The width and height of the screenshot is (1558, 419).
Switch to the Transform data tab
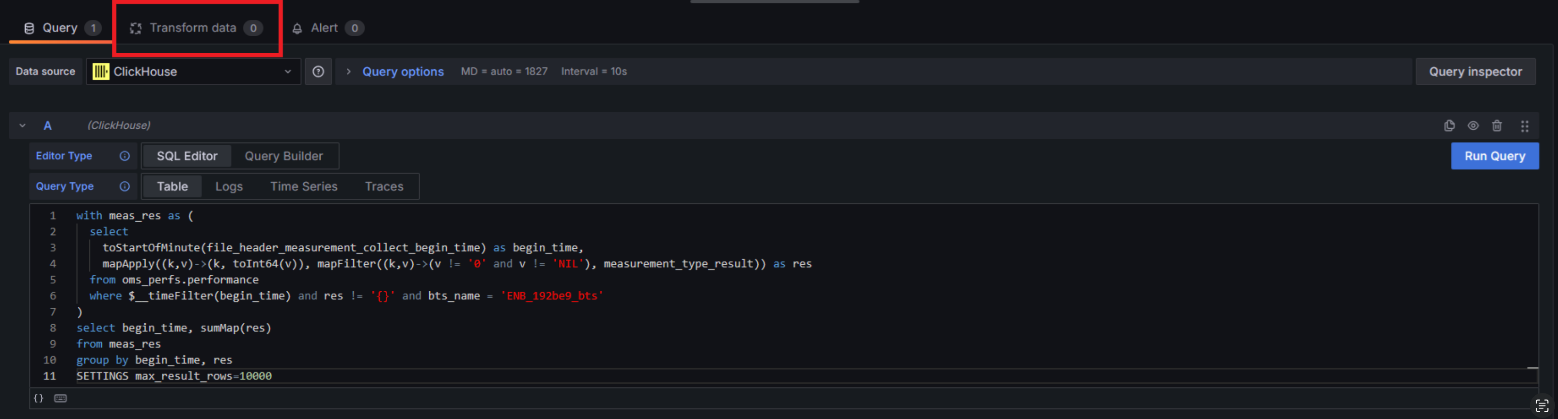[196, 28]
